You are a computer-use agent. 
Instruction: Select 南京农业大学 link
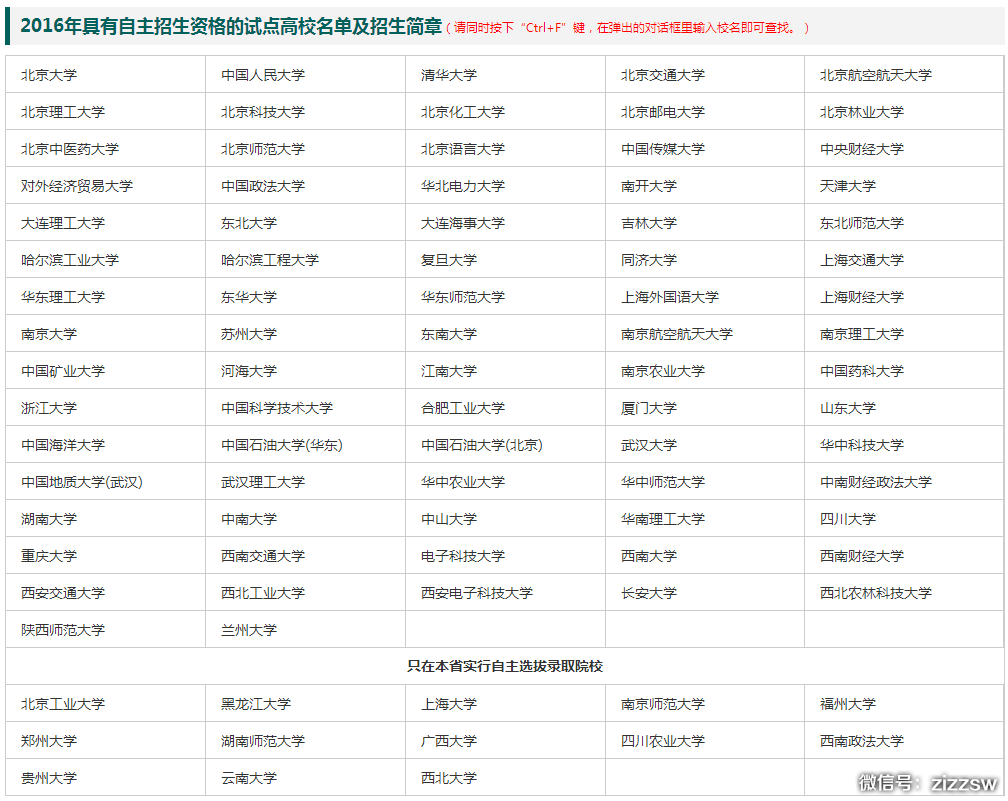click(663, 371)
